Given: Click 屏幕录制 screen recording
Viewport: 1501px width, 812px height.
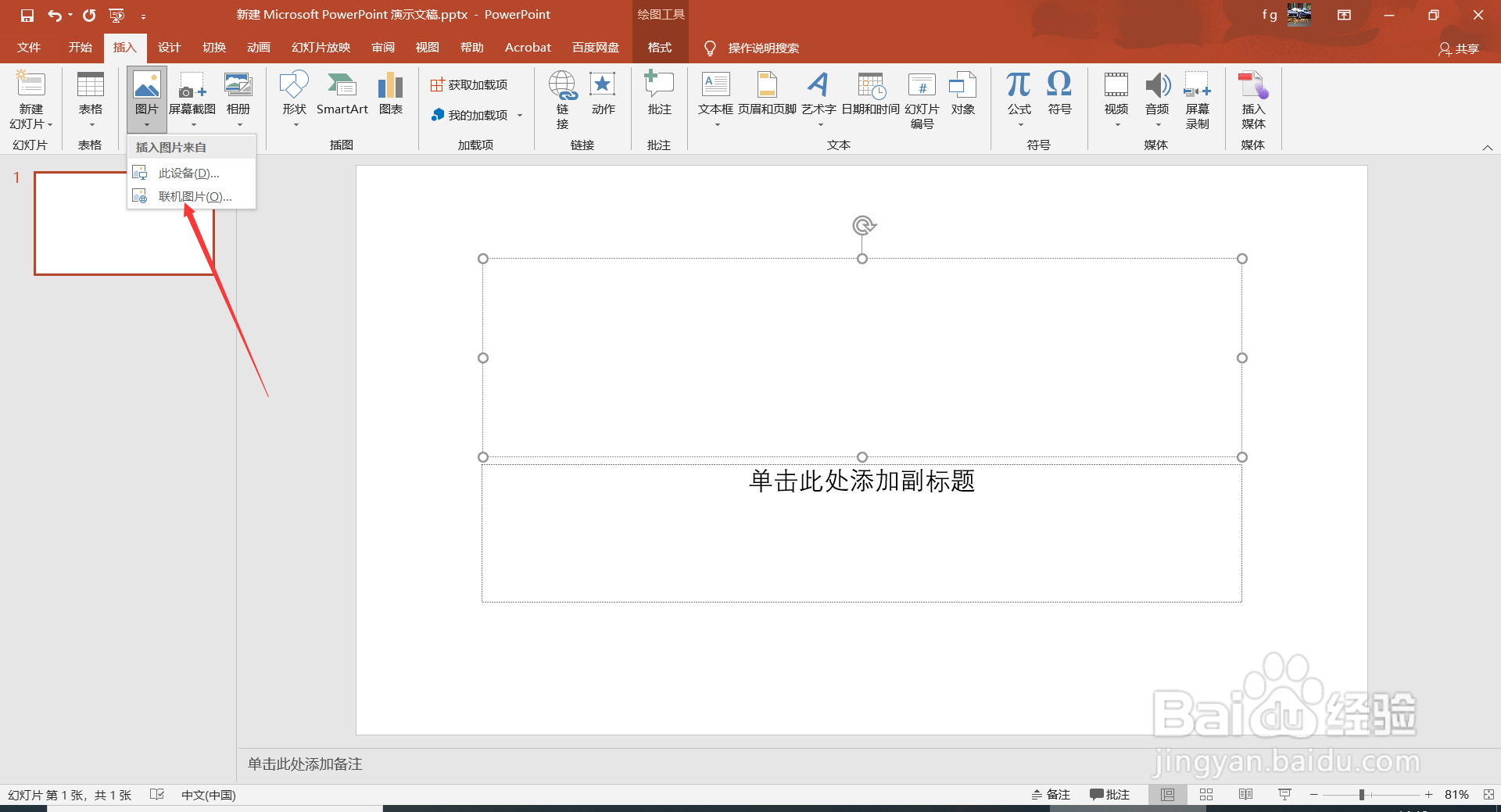Looking at the screenshot, I should coord(1198,100).
